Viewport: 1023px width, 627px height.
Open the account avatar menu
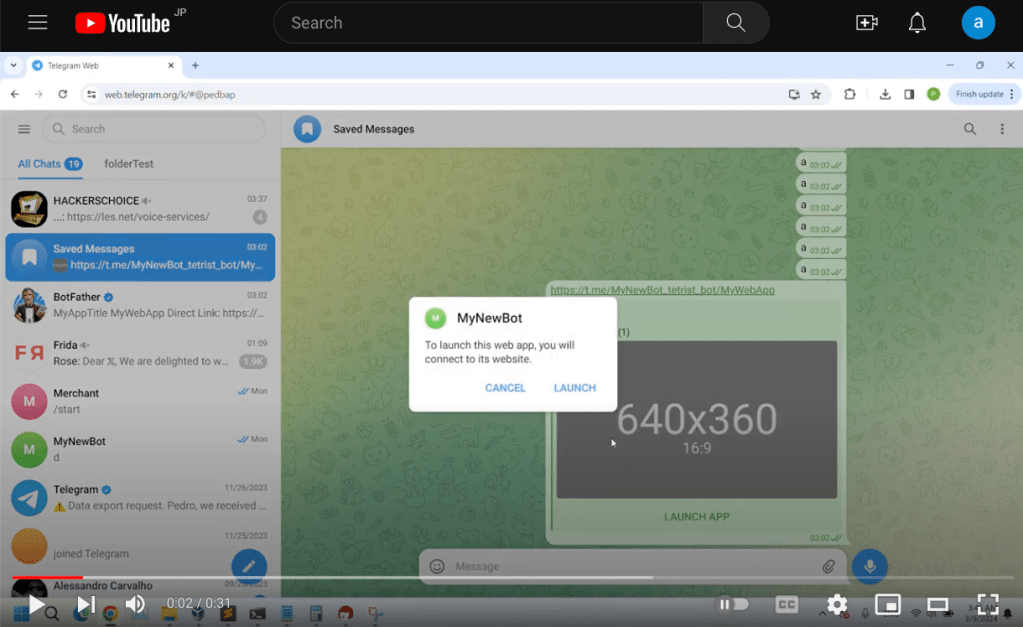pos(978,23)
